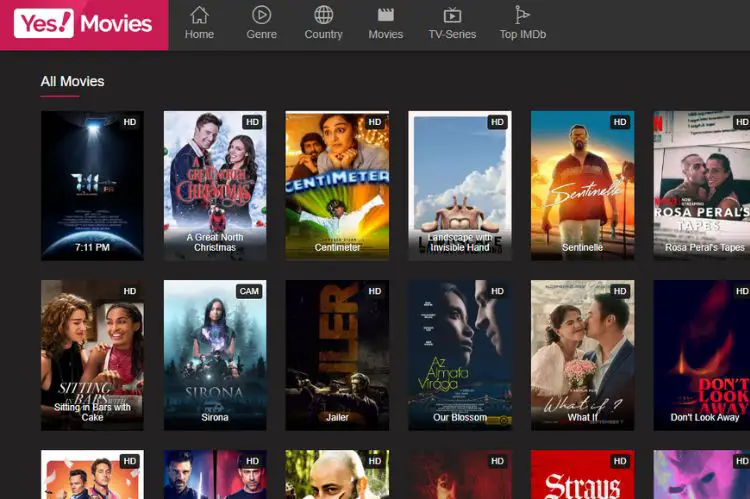
Task: Click HD badge on Strays poster
Action: click(619, 461)
